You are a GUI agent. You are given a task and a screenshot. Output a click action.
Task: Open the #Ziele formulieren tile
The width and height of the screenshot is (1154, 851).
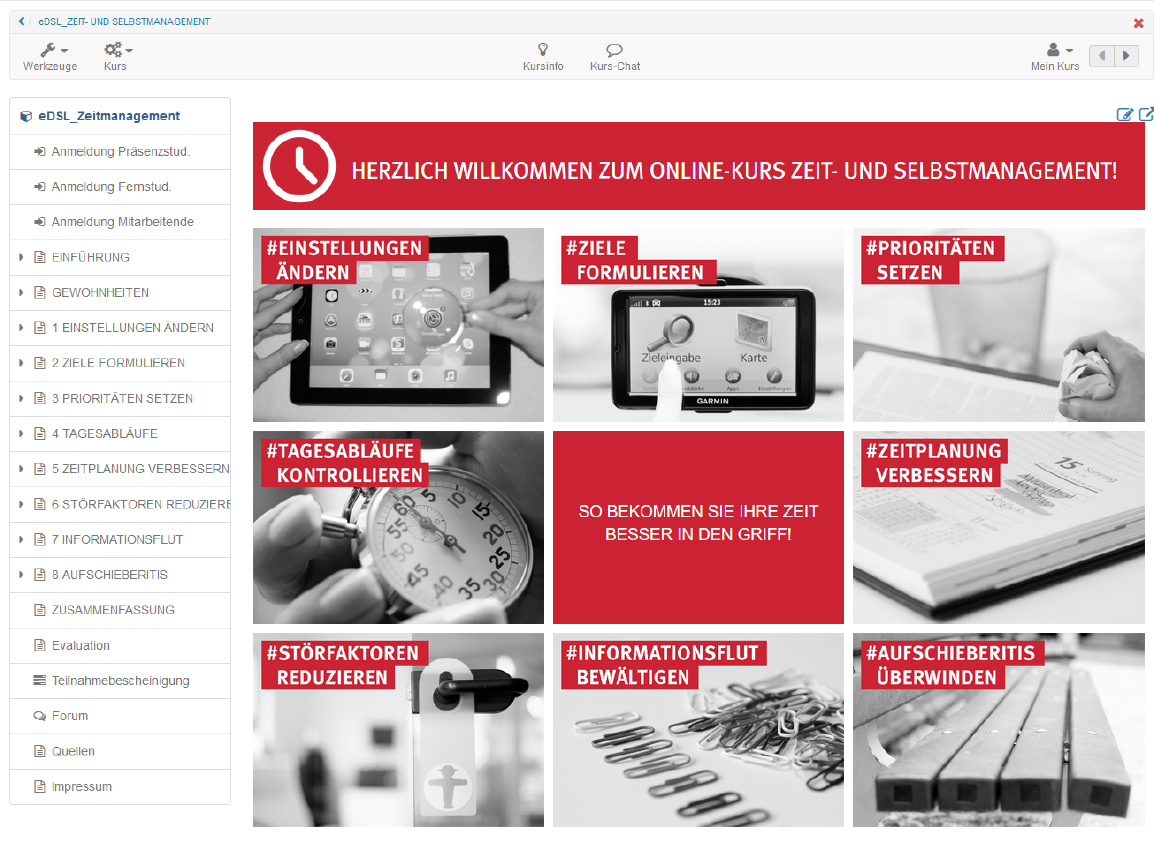coord(698,325)
